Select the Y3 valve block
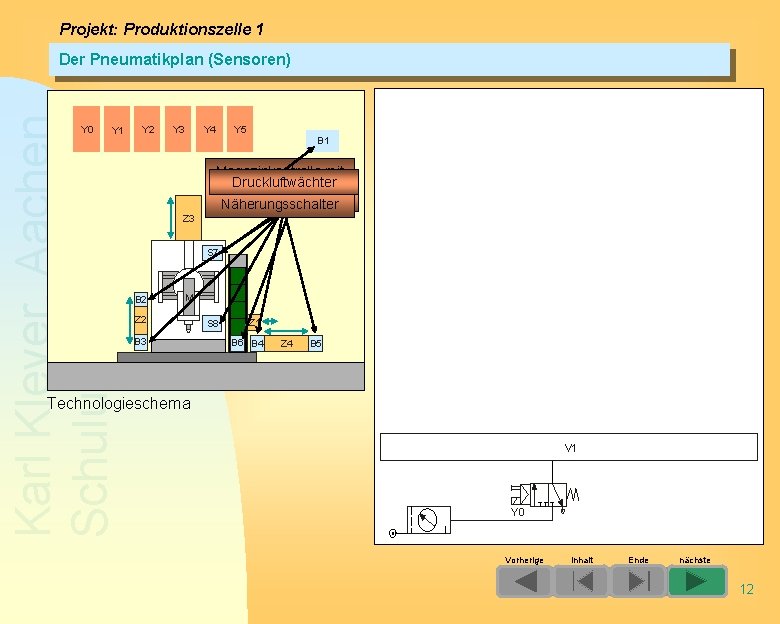This screenshot has height=624, width=780. coord(178,129)
